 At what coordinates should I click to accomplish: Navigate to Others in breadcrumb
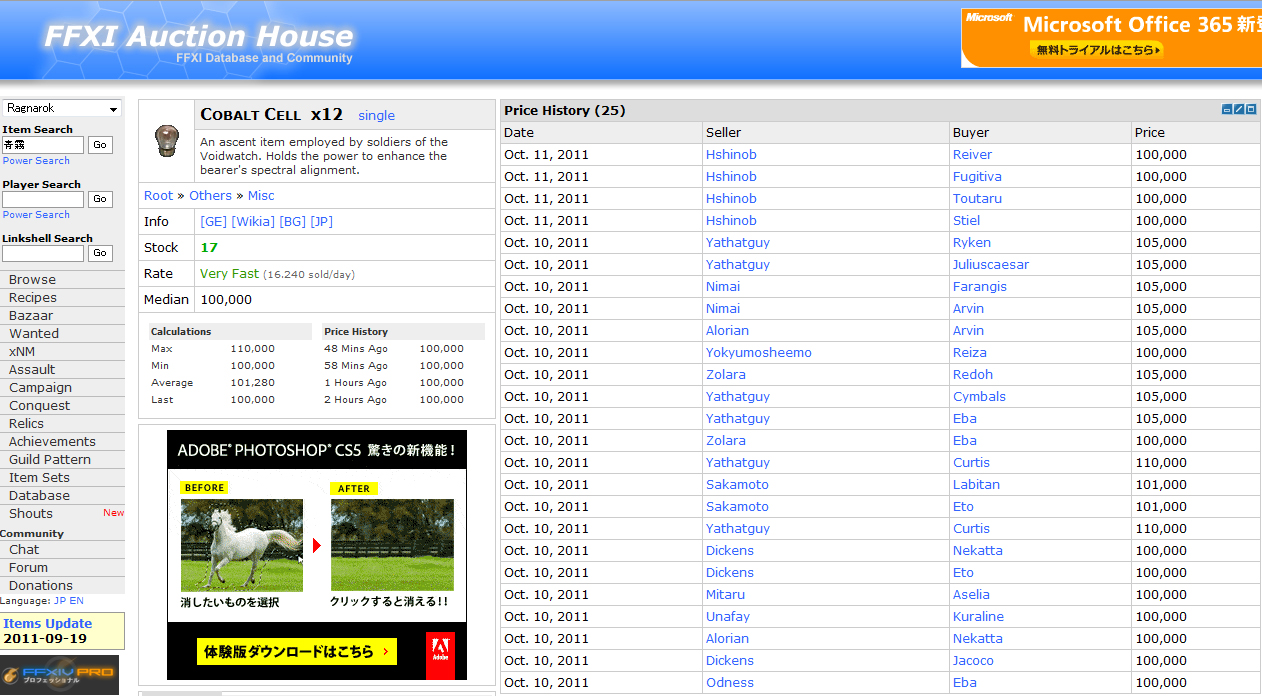pyautogui.click(x=210, y=196)
